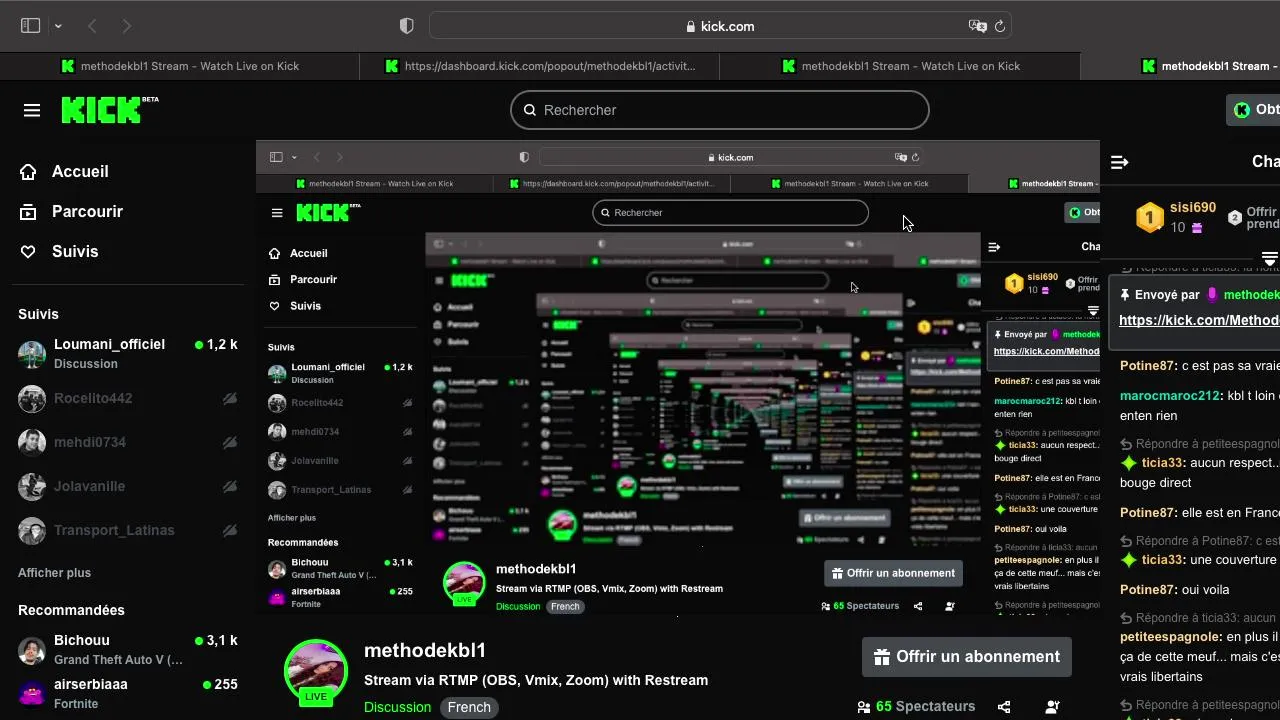Reload the page with the address bar refresh icon
Screen dimensions: 1280x720
point(999,26)
